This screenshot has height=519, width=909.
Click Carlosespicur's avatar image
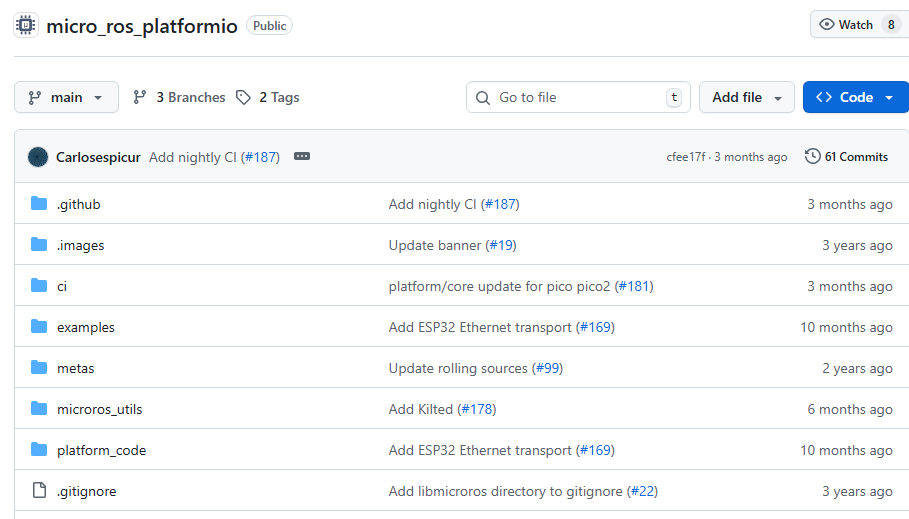tap(38, 157)
